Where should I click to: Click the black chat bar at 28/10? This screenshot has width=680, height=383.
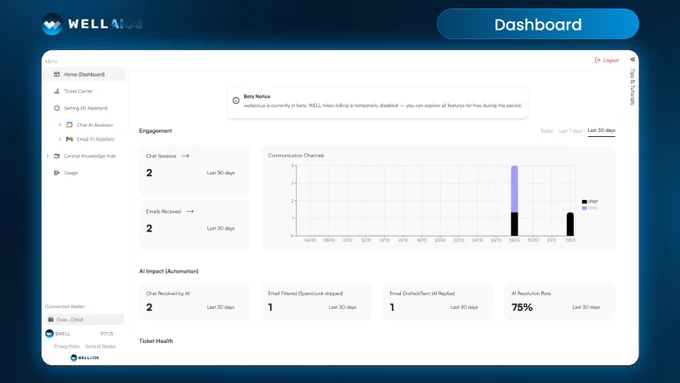(514, 224)
